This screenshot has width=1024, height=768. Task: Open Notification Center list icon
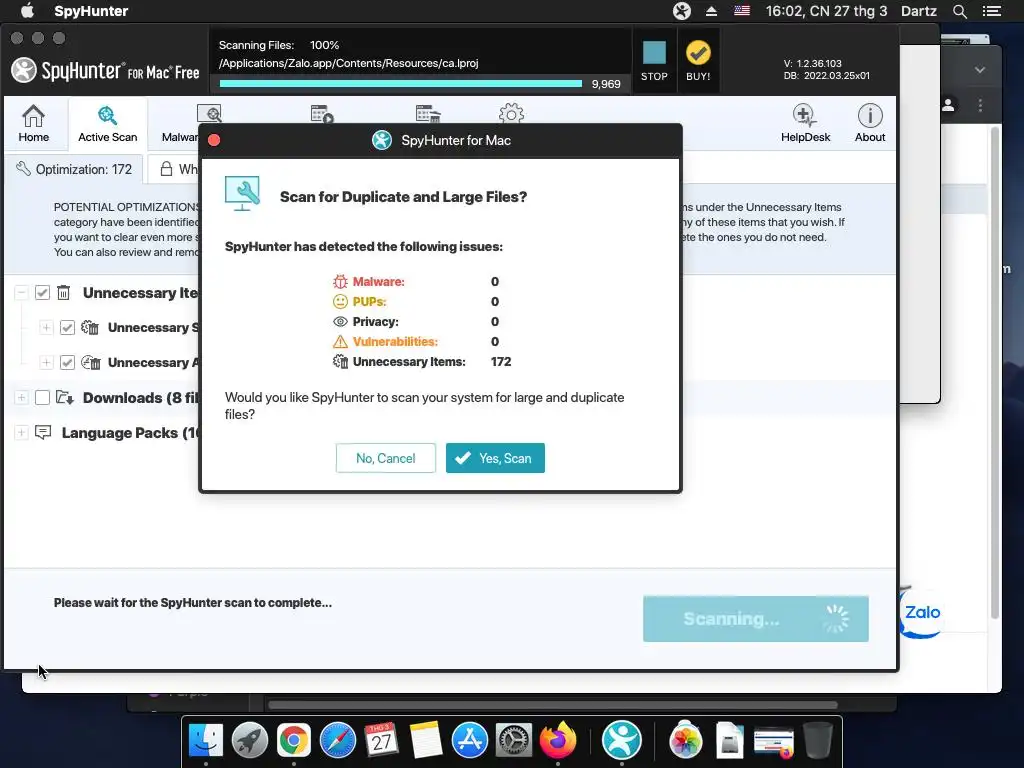992,11
